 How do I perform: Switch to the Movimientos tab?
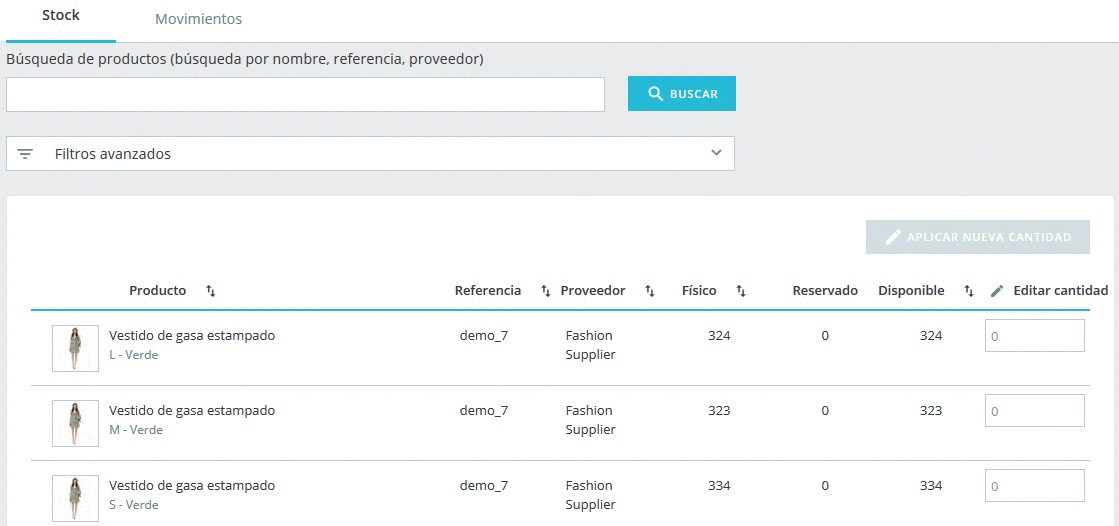coord(198,19)
